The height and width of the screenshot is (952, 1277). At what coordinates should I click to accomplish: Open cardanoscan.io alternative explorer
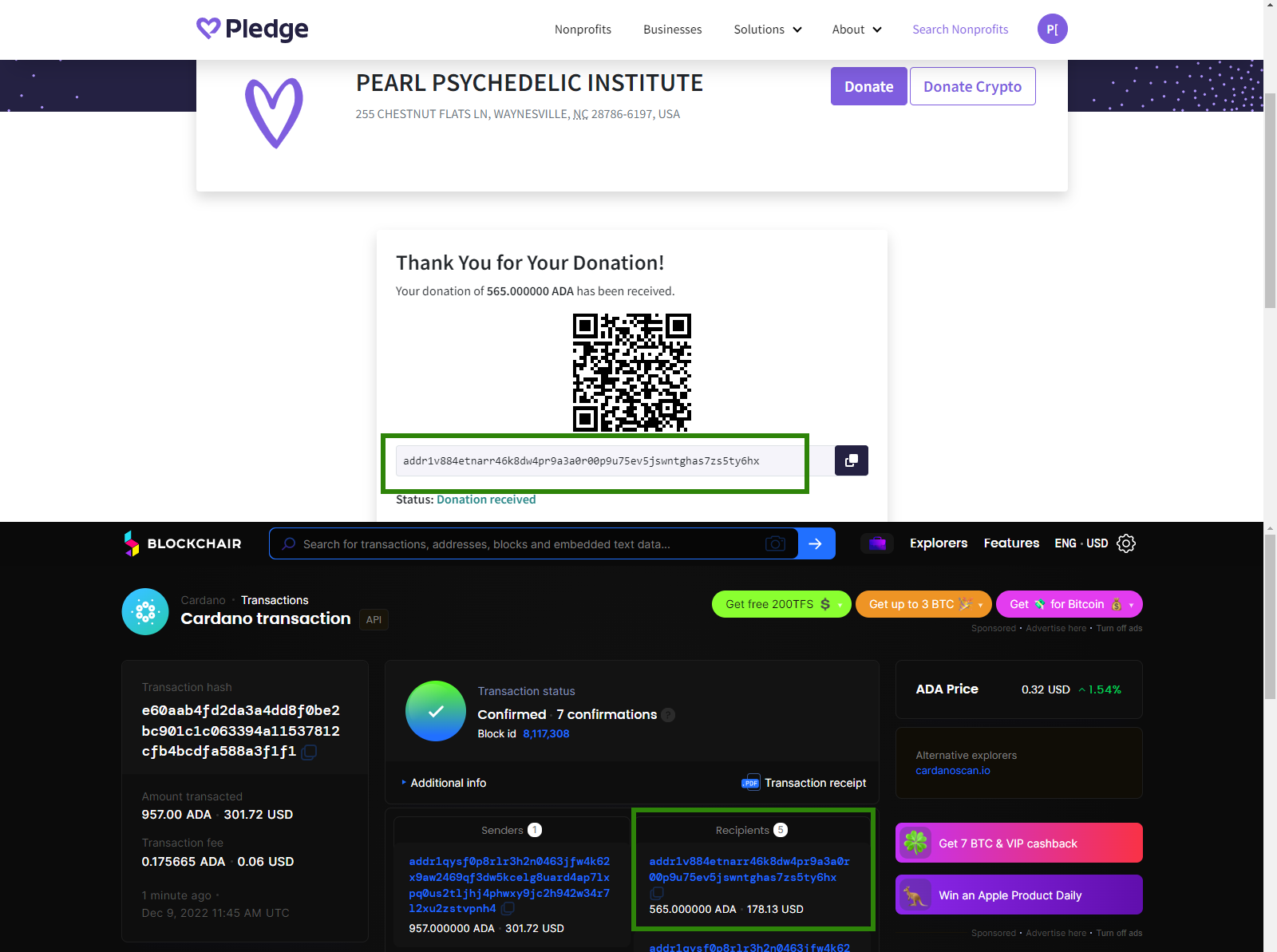[x=952, y=771]
